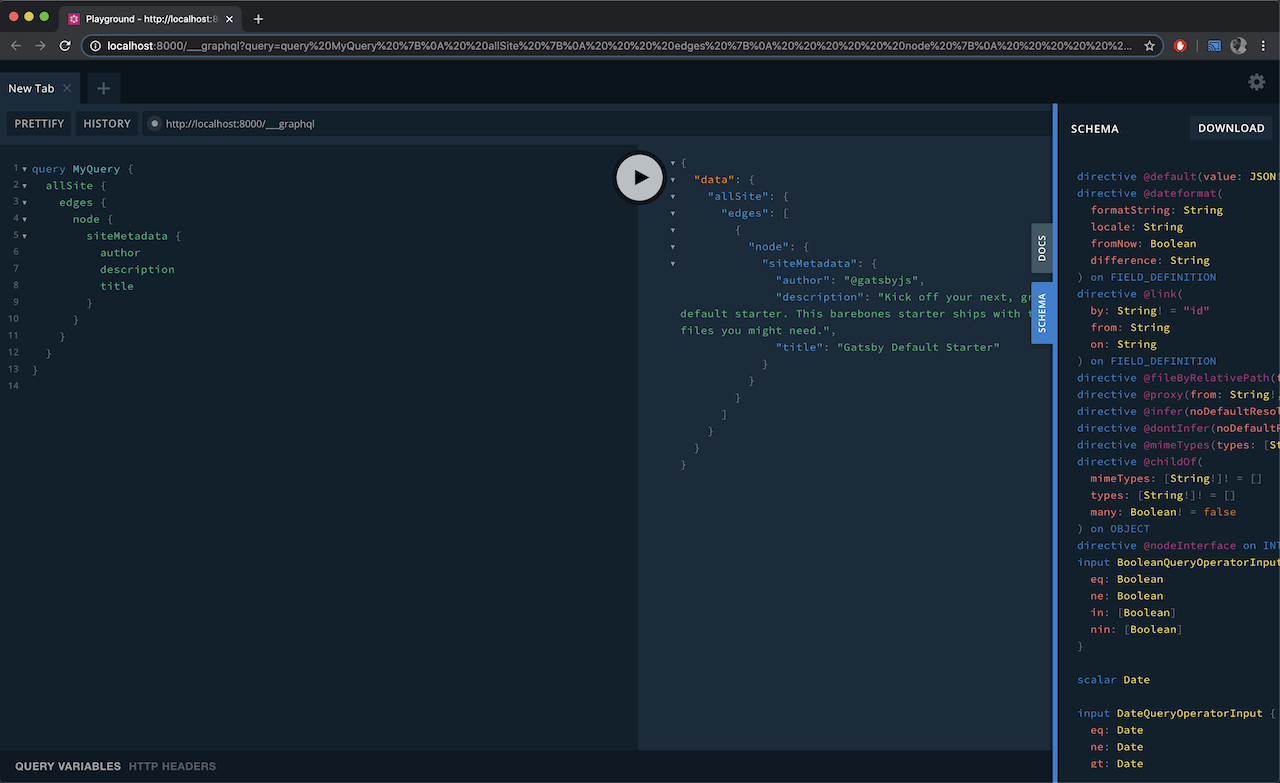Download the schema with DOWNLOAD button

pos(1231,128)
